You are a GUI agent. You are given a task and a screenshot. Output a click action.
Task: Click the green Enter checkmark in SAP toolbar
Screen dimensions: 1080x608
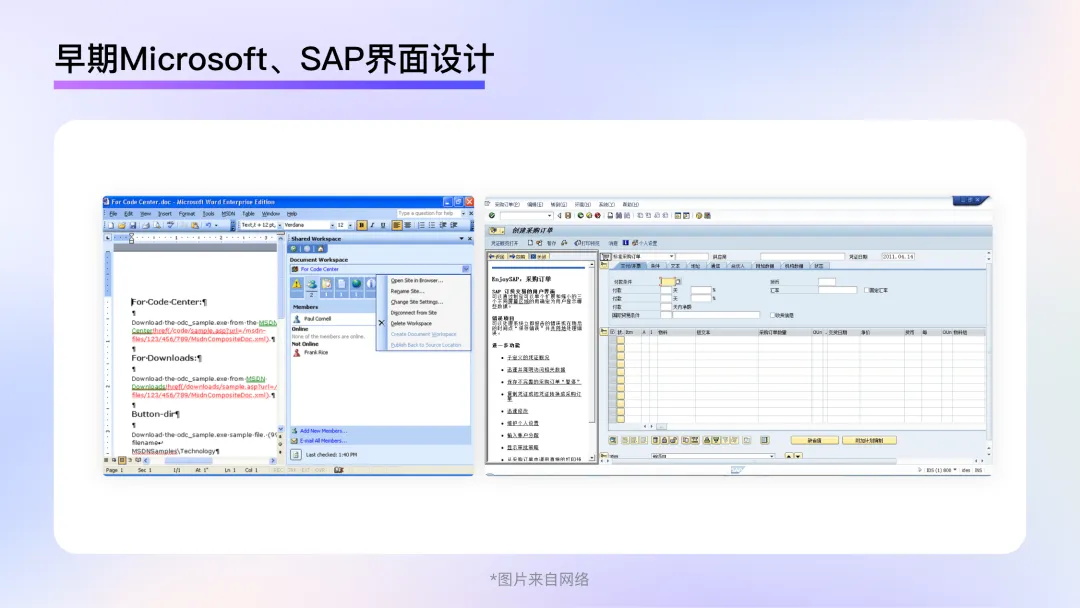492,215
